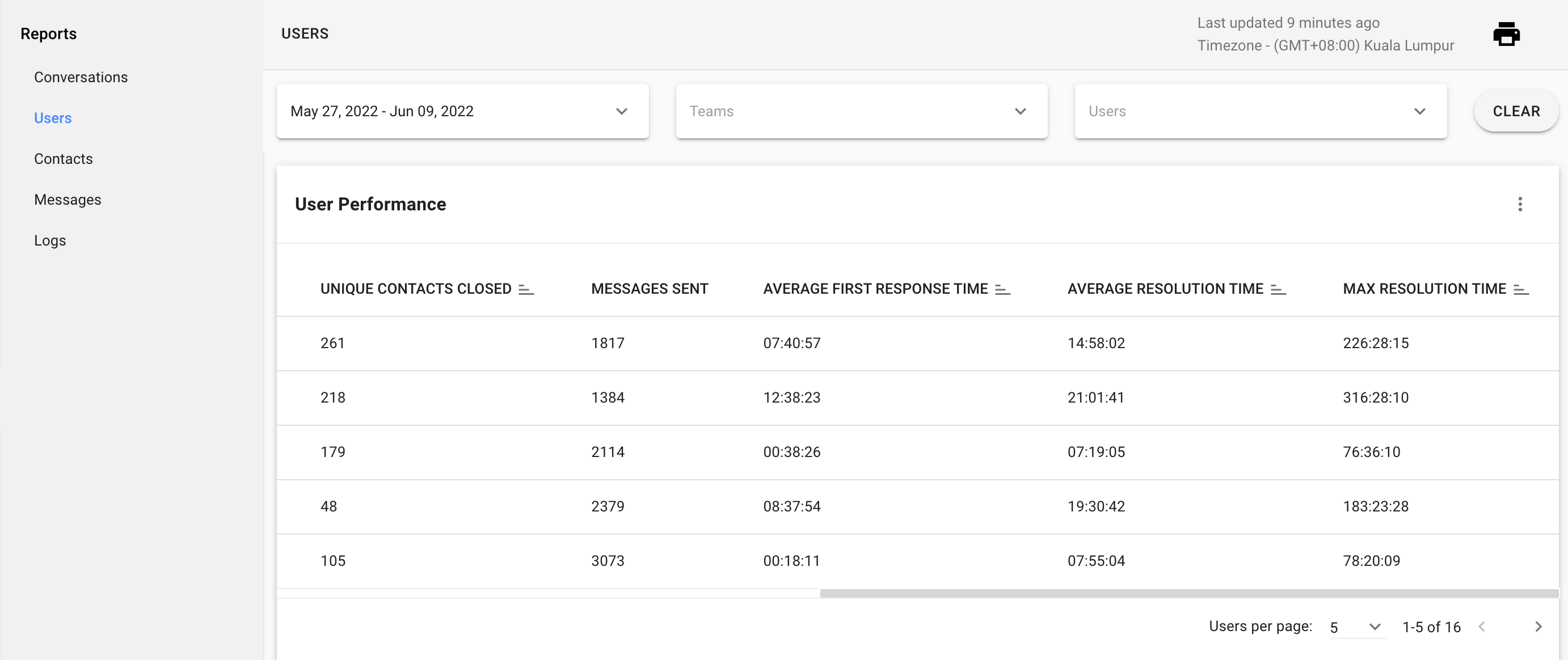Click first response time 08:37:54

pos(791,507)
